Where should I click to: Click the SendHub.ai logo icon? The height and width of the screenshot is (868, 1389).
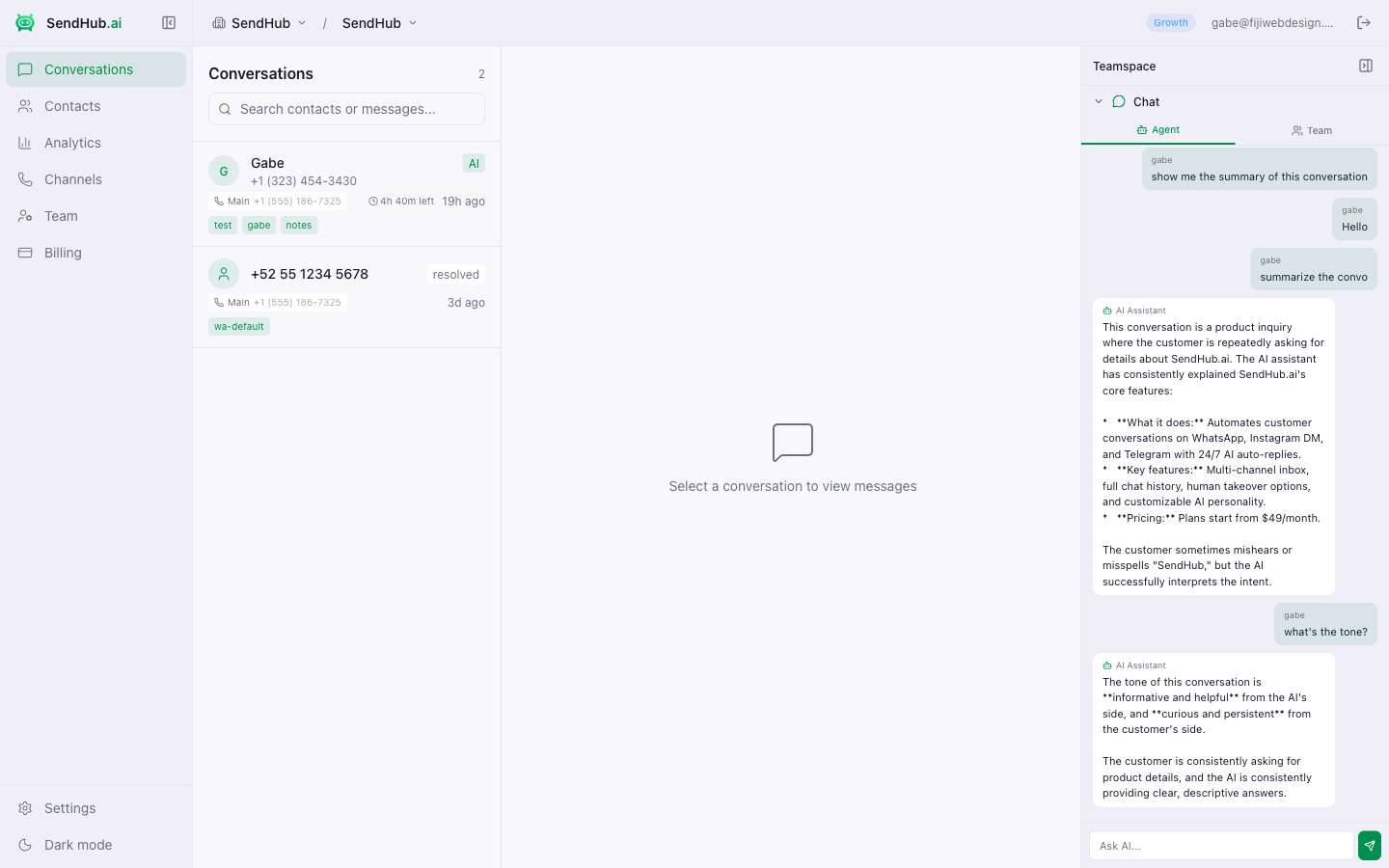coord(25,22)
